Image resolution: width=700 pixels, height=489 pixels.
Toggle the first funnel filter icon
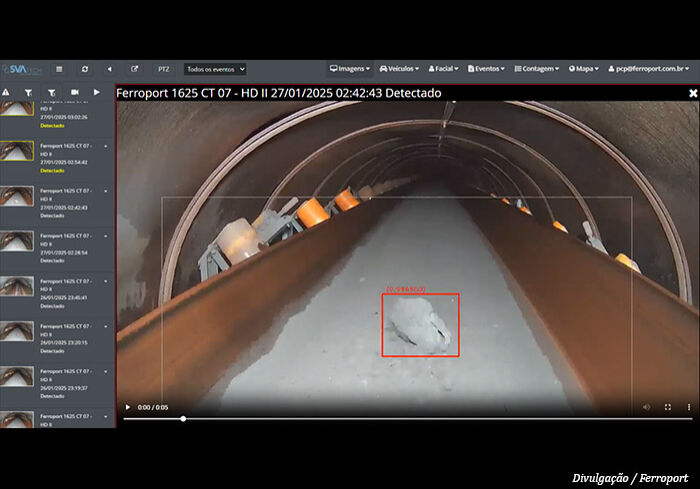(28, 92)
